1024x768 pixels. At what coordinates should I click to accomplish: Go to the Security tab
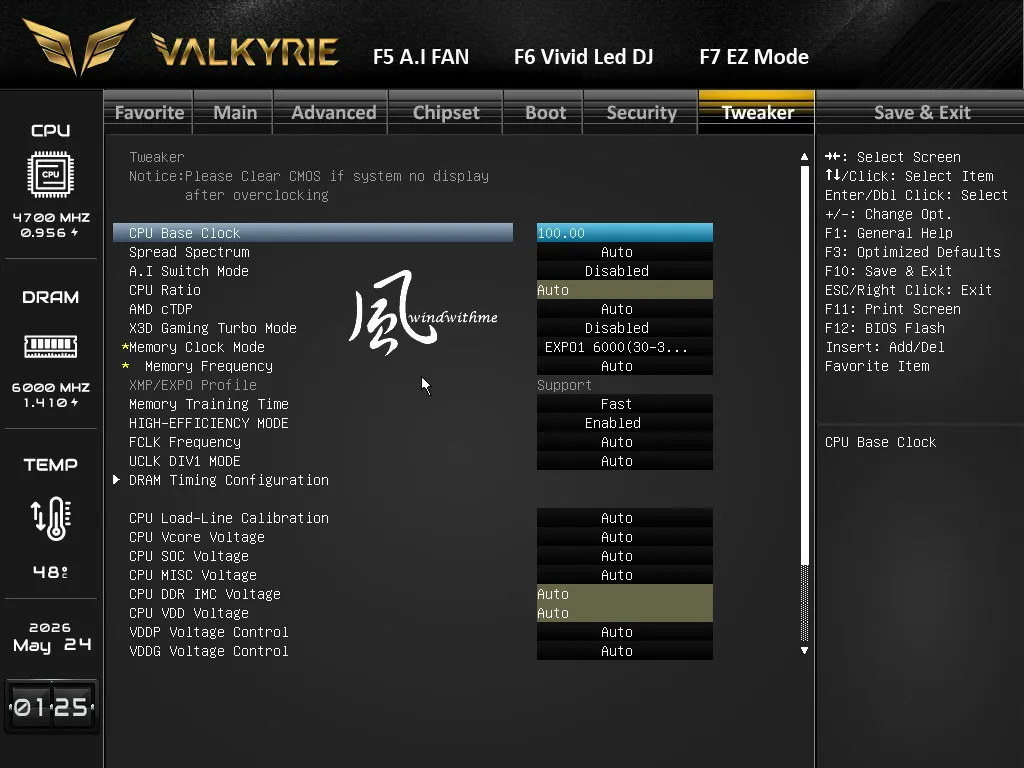pos(641,112)
